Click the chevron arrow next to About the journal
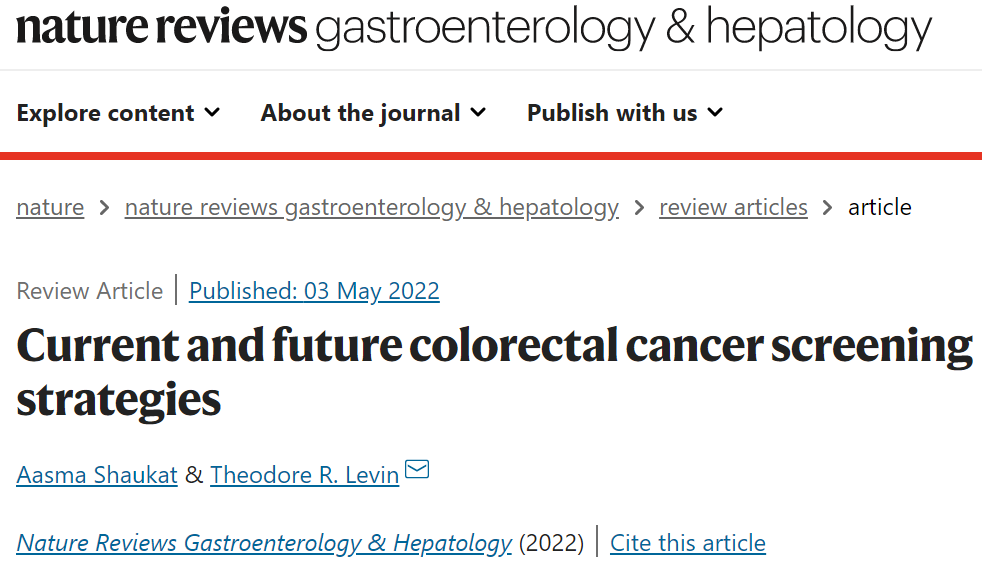 tap(478, 112)
